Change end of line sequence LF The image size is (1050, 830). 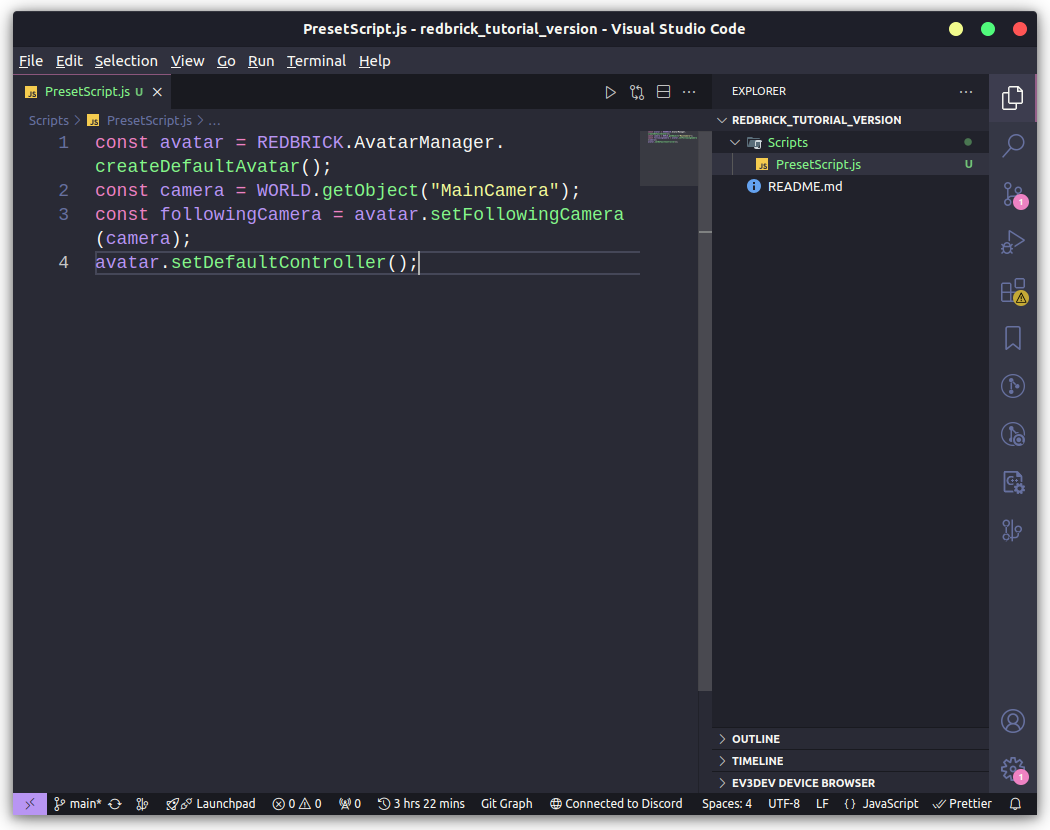point(822,803)
